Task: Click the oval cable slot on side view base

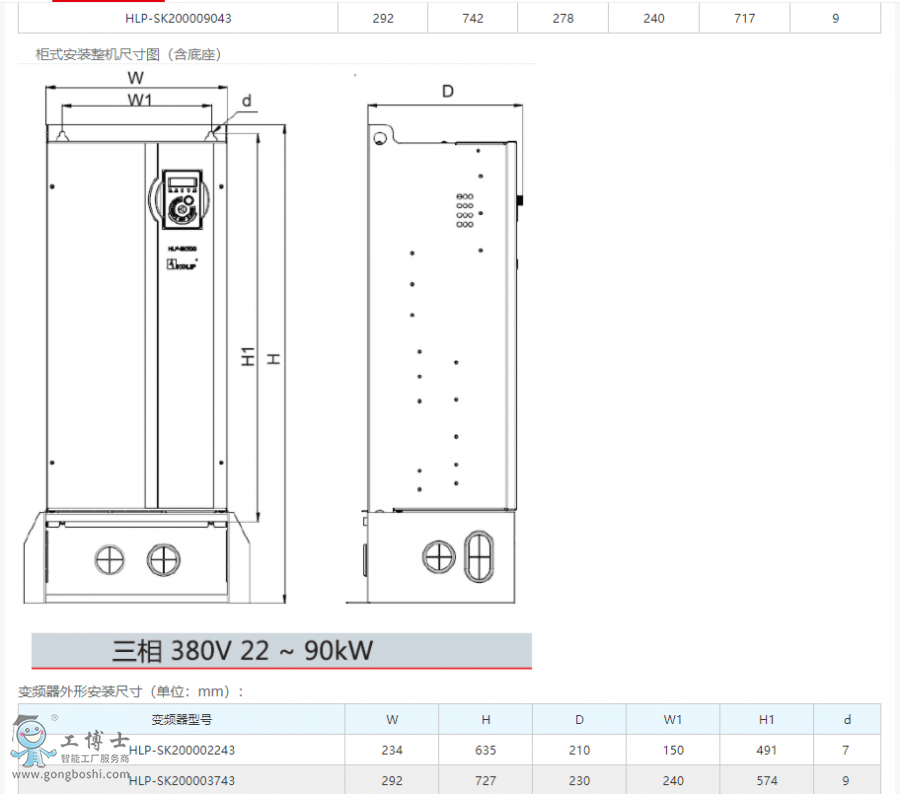Action: pyautogui.click(x=479, y=556)
